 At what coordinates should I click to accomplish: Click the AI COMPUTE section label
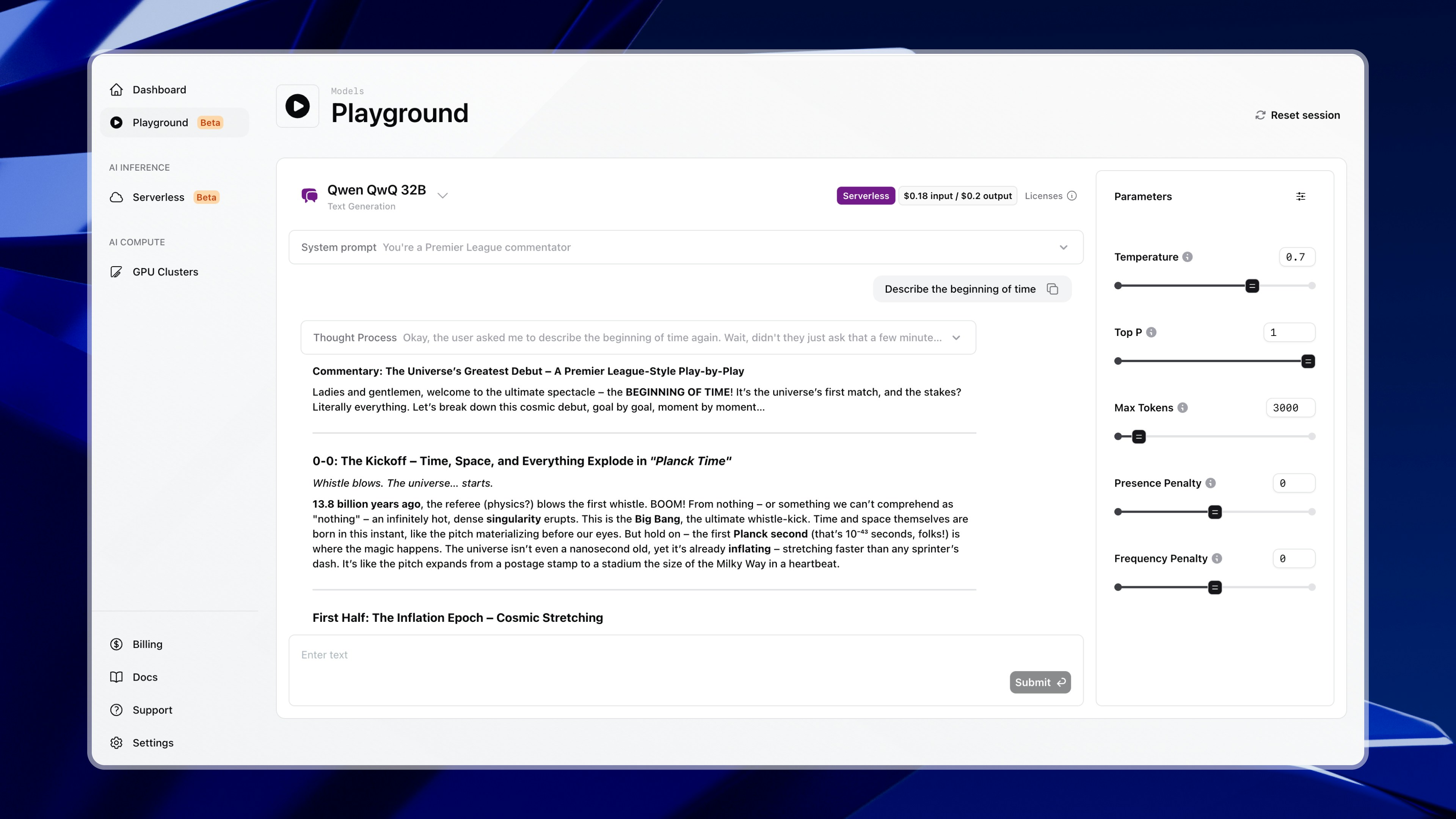[x=137, y=243]
